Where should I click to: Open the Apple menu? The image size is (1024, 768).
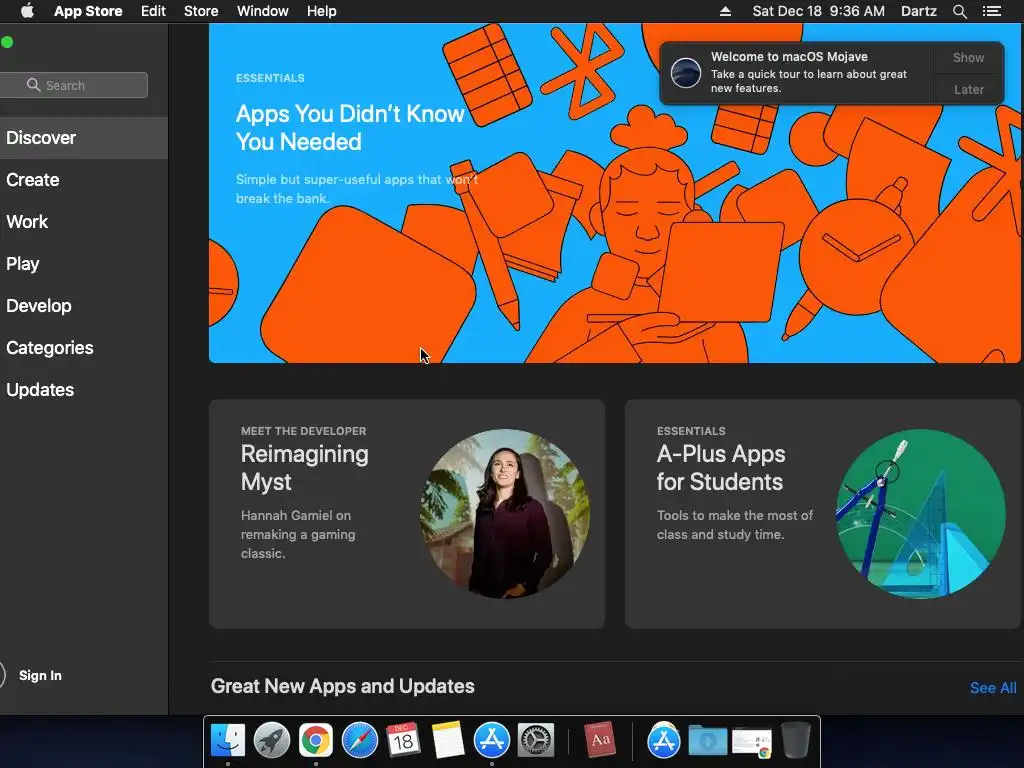pyautogui.click(x=27, y=11)
